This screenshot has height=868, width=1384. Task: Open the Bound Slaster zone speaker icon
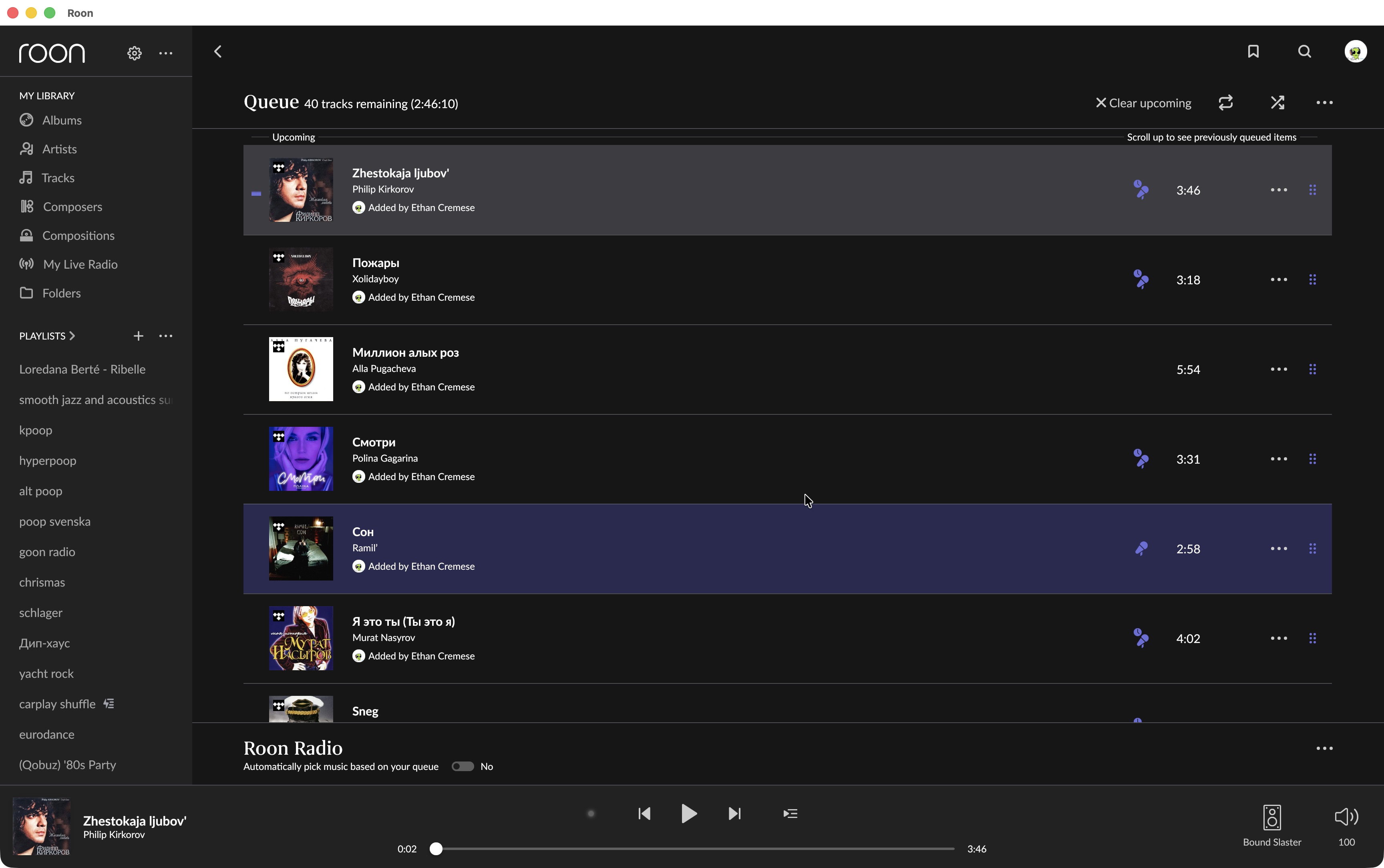coord(1271,817)
